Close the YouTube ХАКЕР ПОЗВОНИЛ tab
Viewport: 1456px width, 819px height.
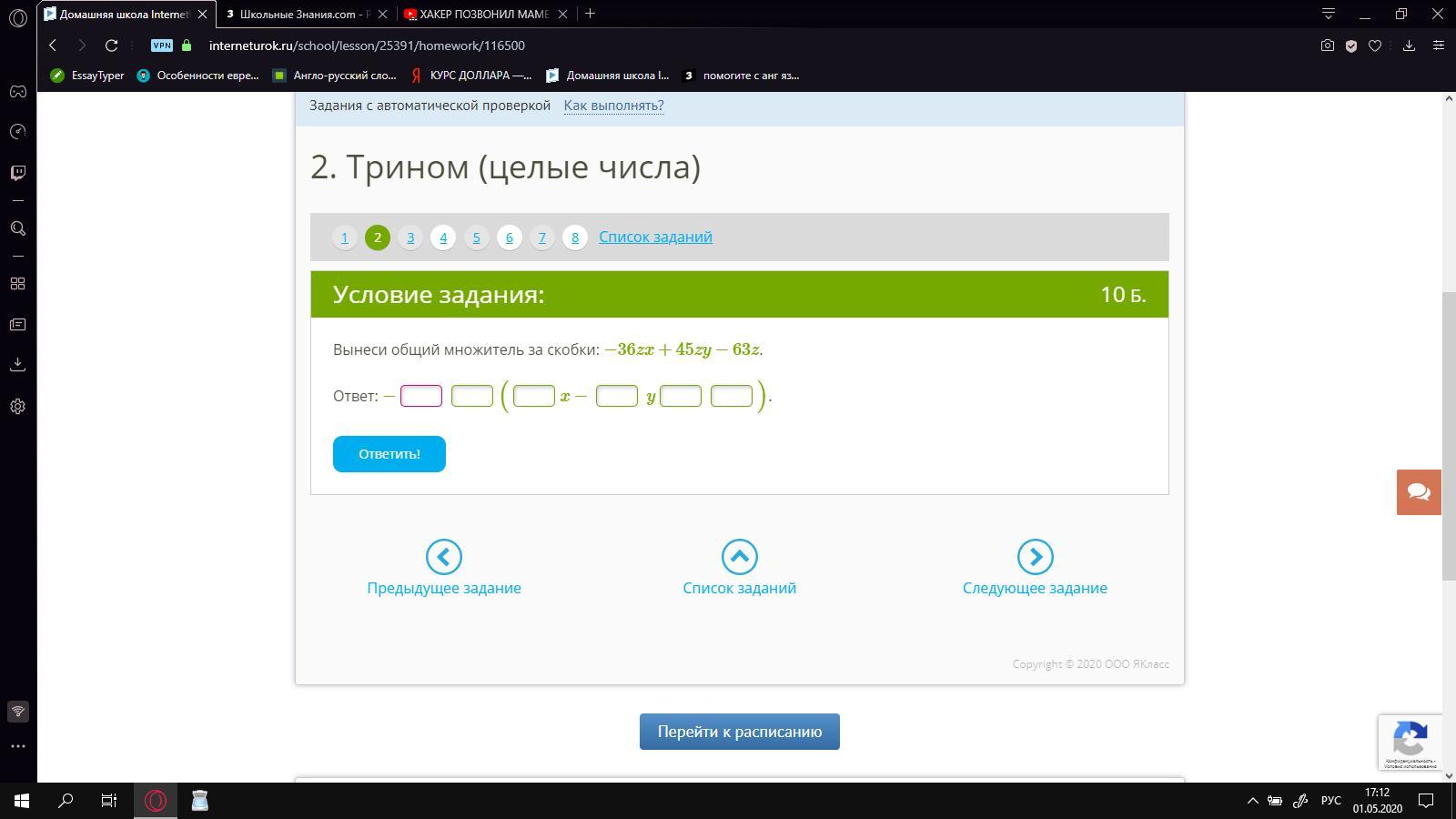click(x=563, y=14)
